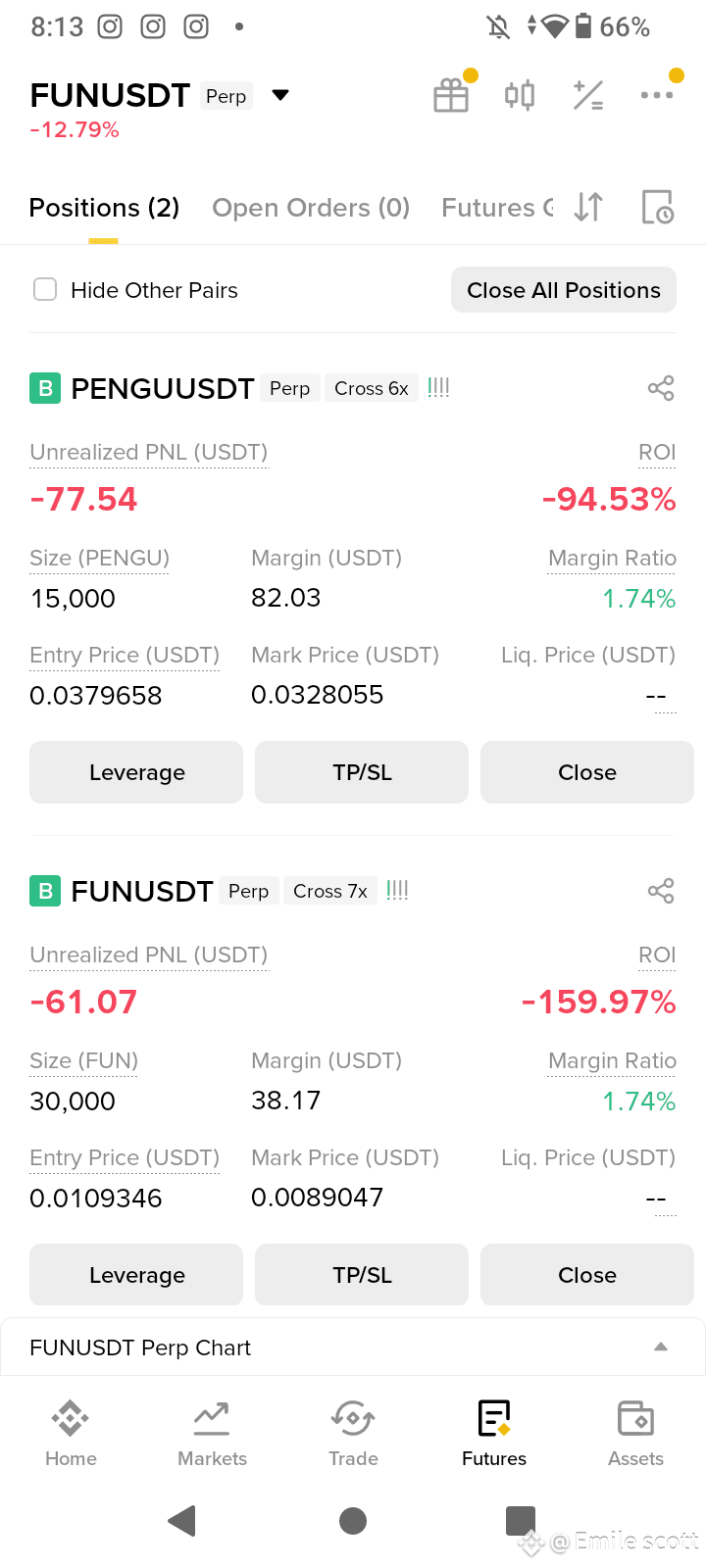Tap the sort arrows icon
706x1568 pixels.
588,208
